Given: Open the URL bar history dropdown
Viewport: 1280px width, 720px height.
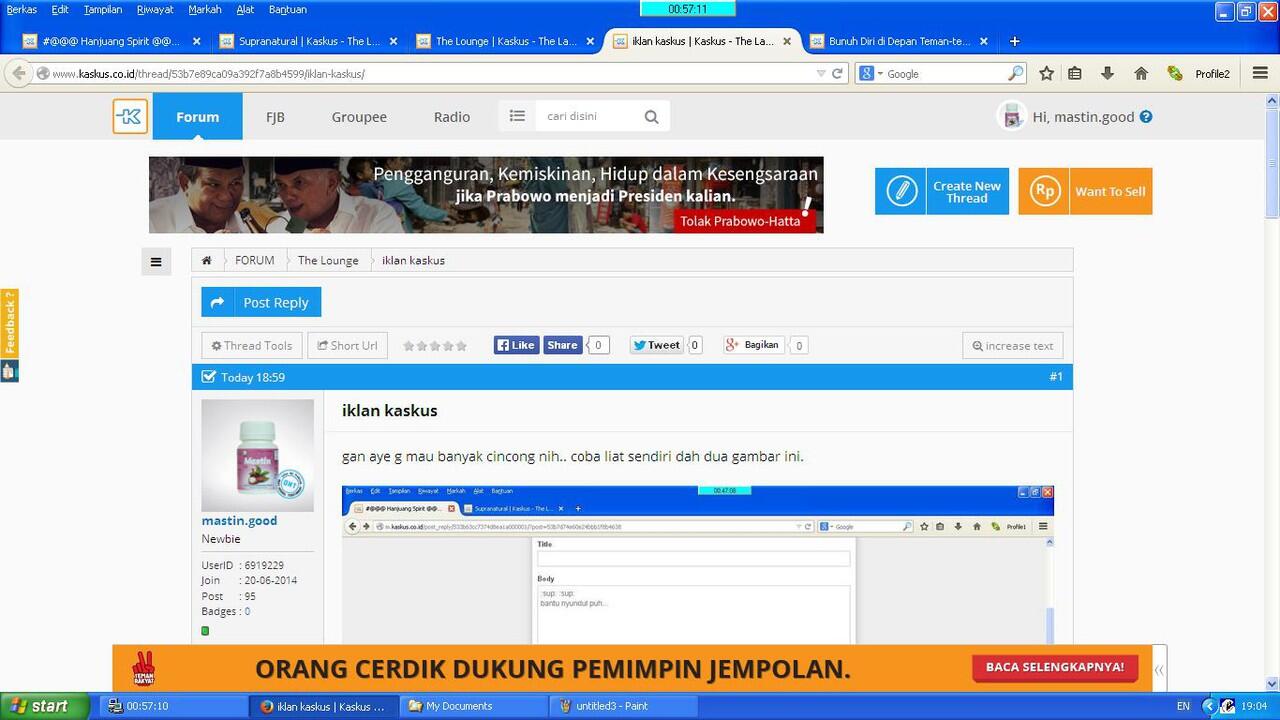Looking at the screenshot, I should tap(821, 73).
